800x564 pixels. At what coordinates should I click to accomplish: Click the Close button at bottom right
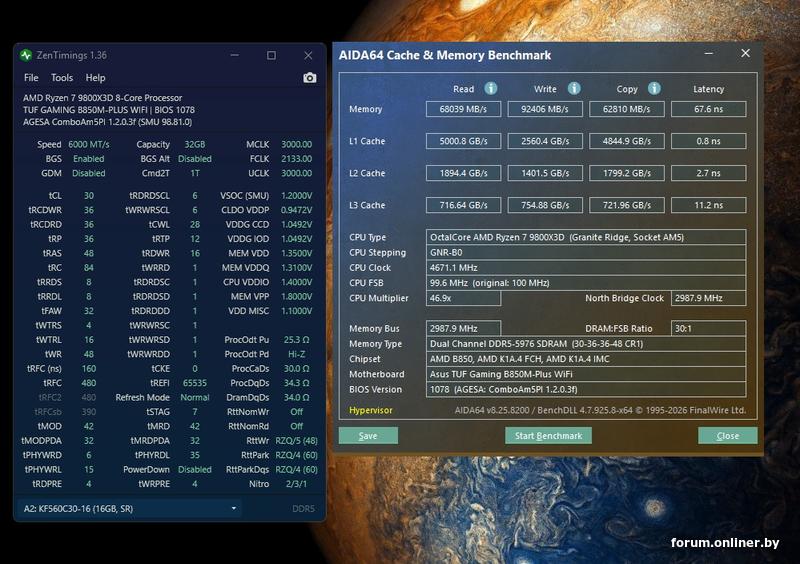[727, 436]
